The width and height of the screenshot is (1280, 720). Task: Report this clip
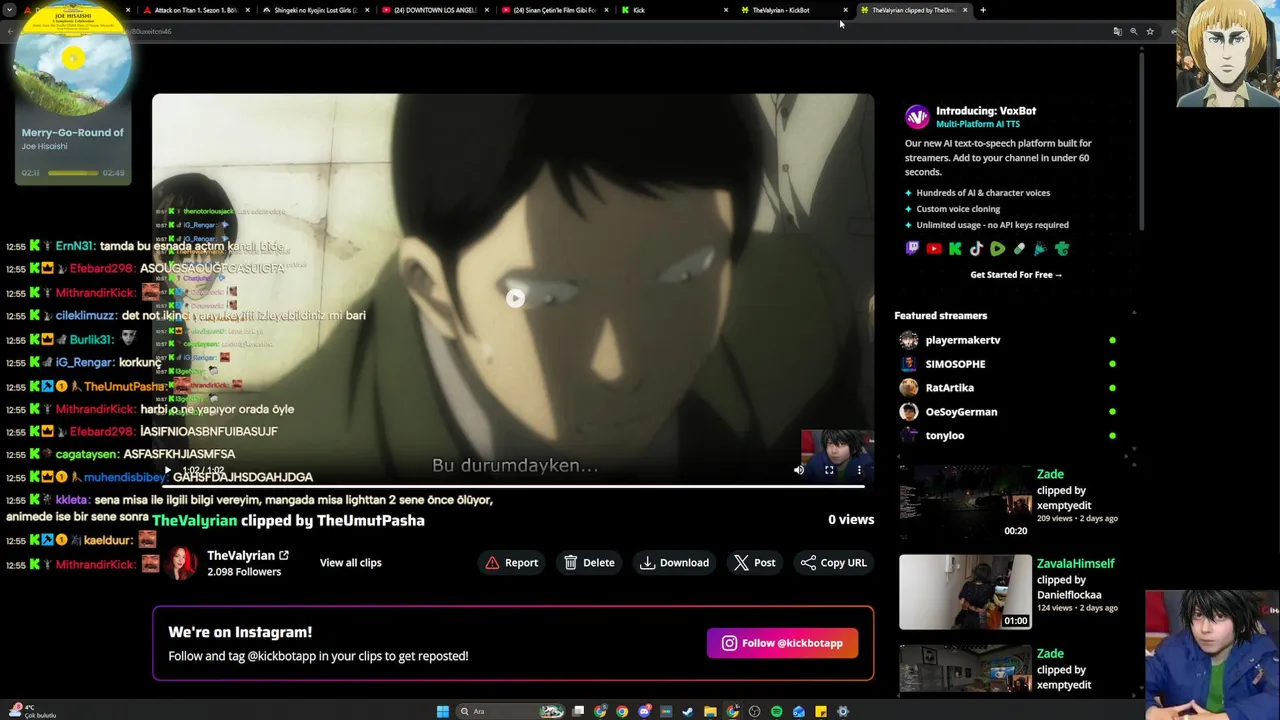point(512,563)
